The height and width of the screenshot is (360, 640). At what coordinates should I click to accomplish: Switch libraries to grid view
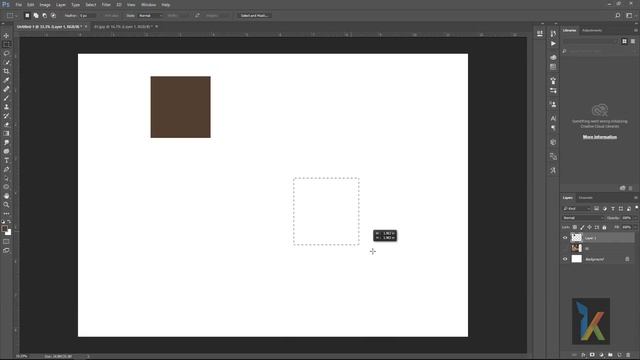point(624,41)
